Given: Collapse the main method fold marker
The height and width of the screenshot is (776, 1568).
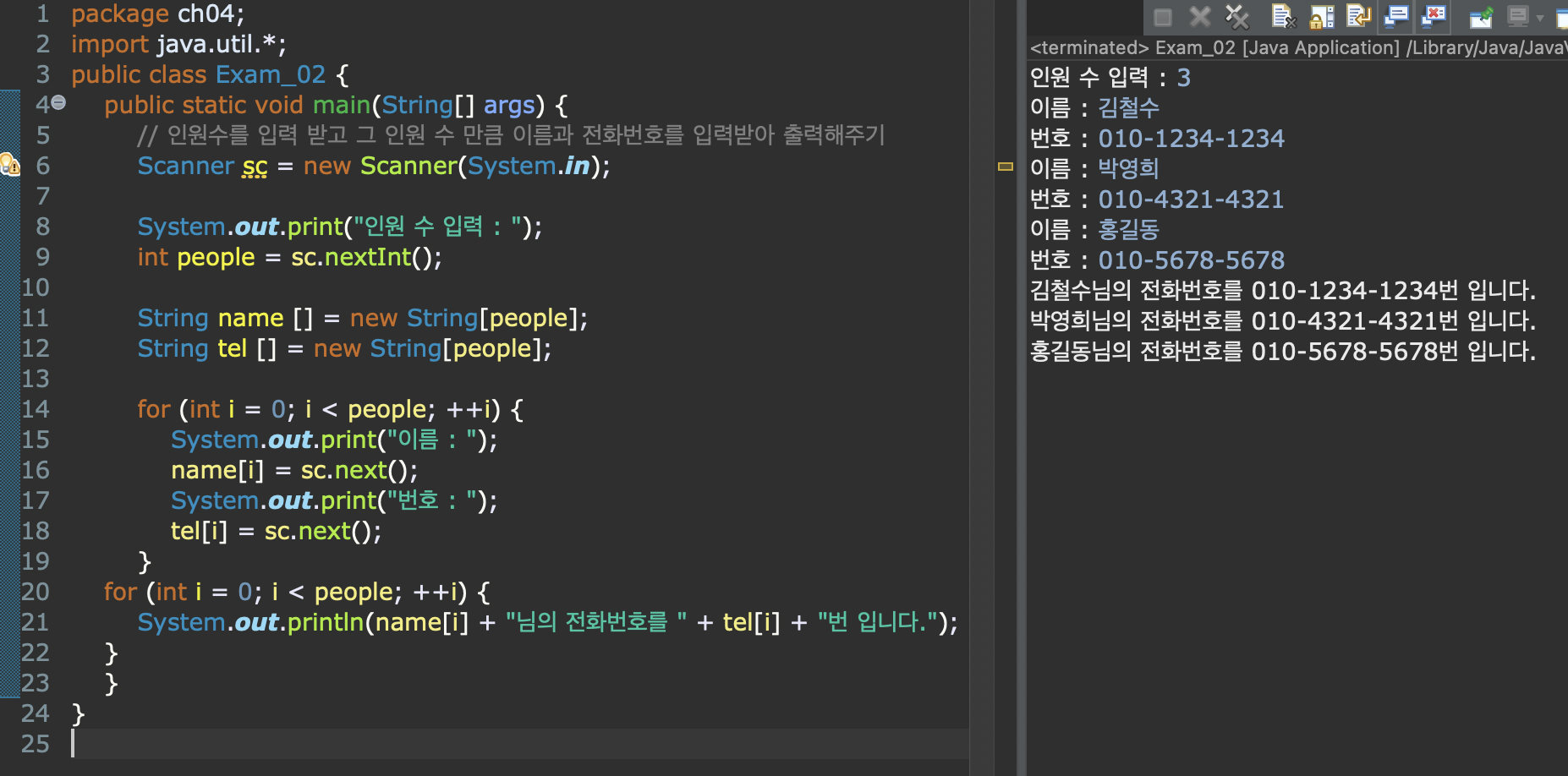Looking at the screenshot, I should pos(58,102).
